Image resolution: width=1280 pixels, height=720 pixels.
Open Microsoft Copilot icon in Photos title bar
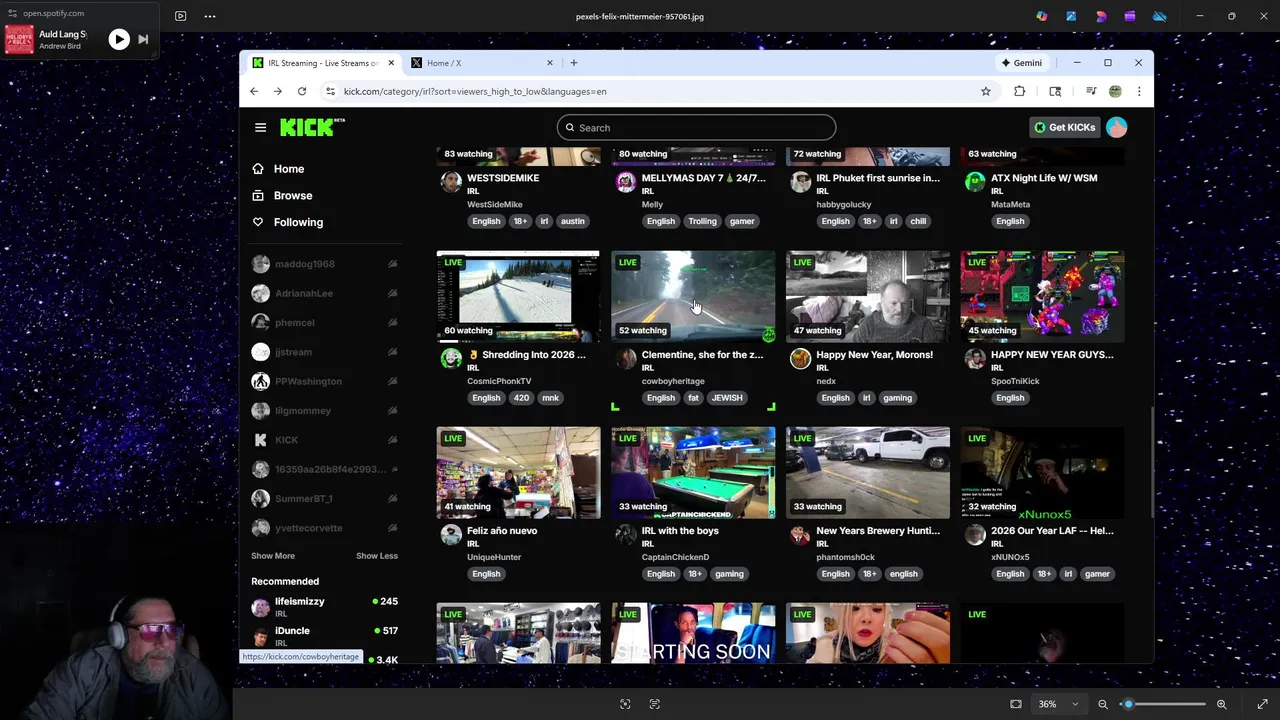tap(1042, 16)
